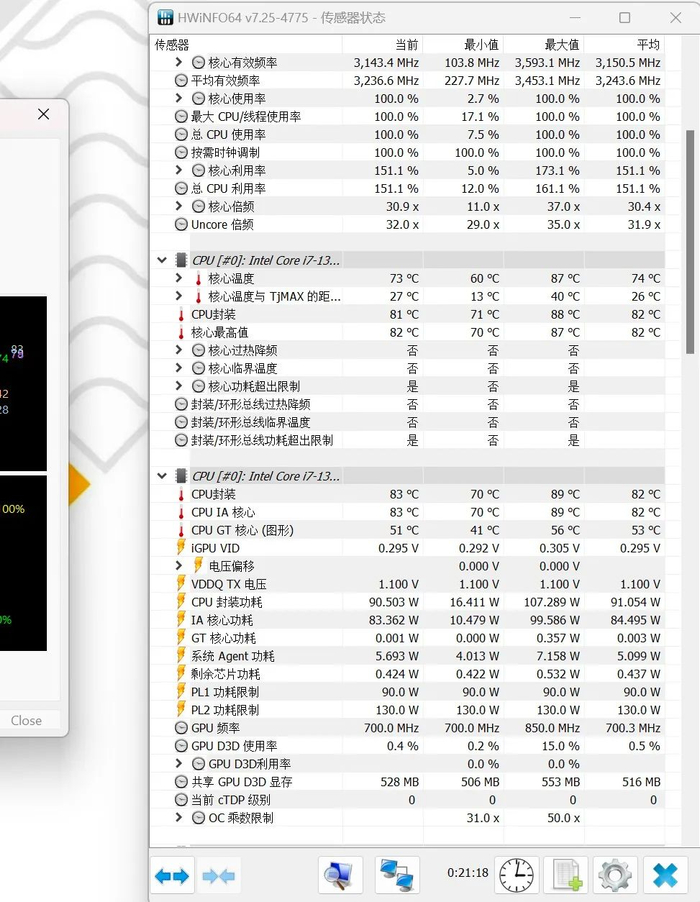Open the settings gear icon
The image size is (700, 902).
tap(615, 875)
